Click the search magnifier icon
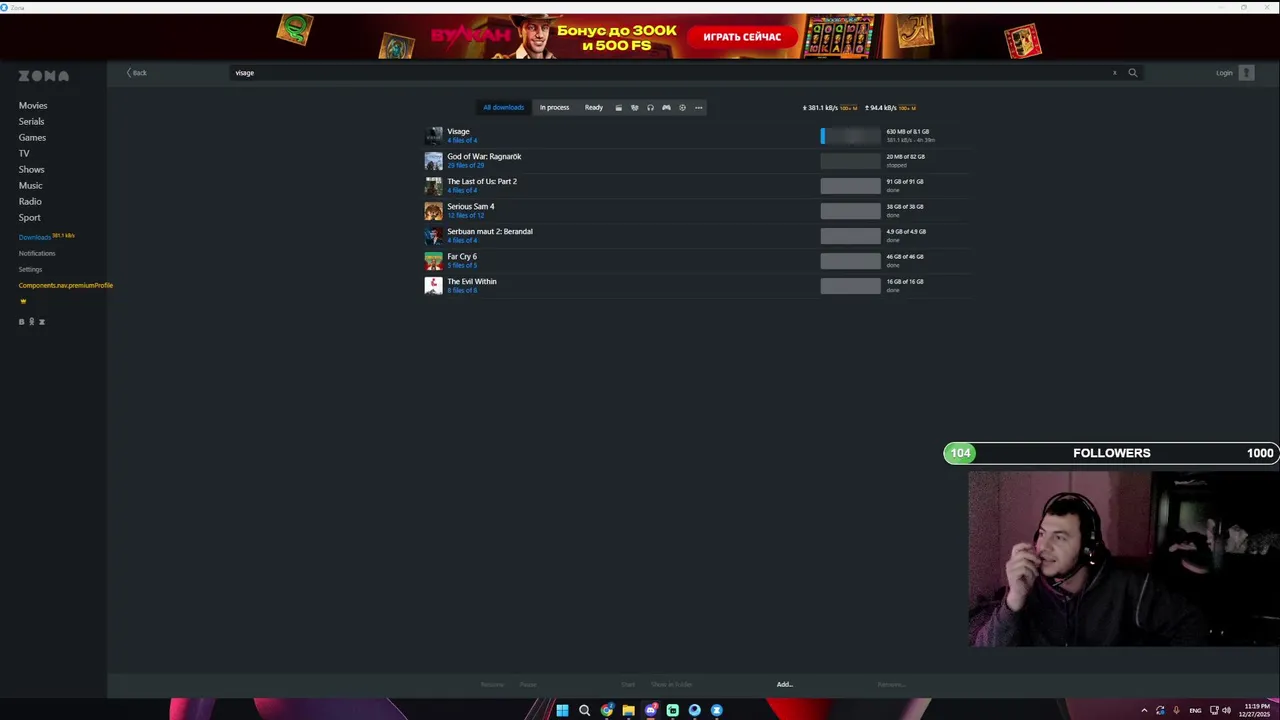This screenshot has height=720, width=1280. pyautogui.click(x=1133, y=72)
